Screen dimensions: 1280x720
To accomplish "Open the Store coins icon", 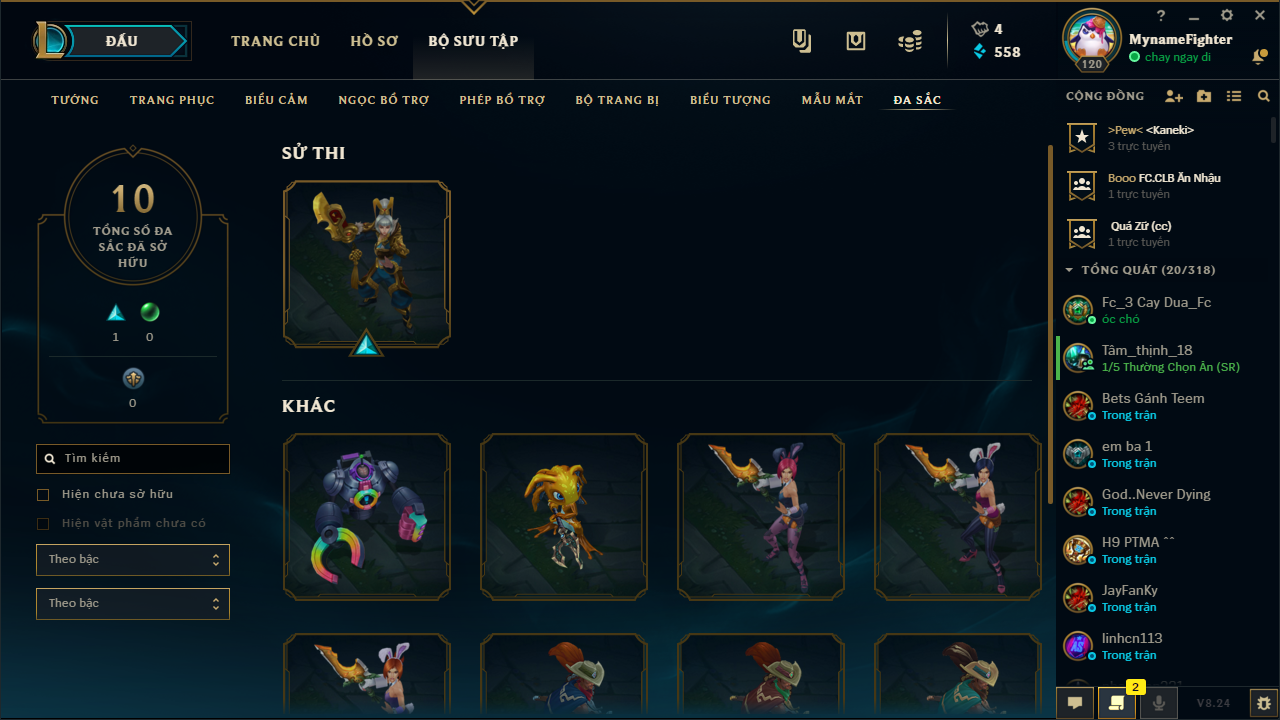I will click(909, 41).
